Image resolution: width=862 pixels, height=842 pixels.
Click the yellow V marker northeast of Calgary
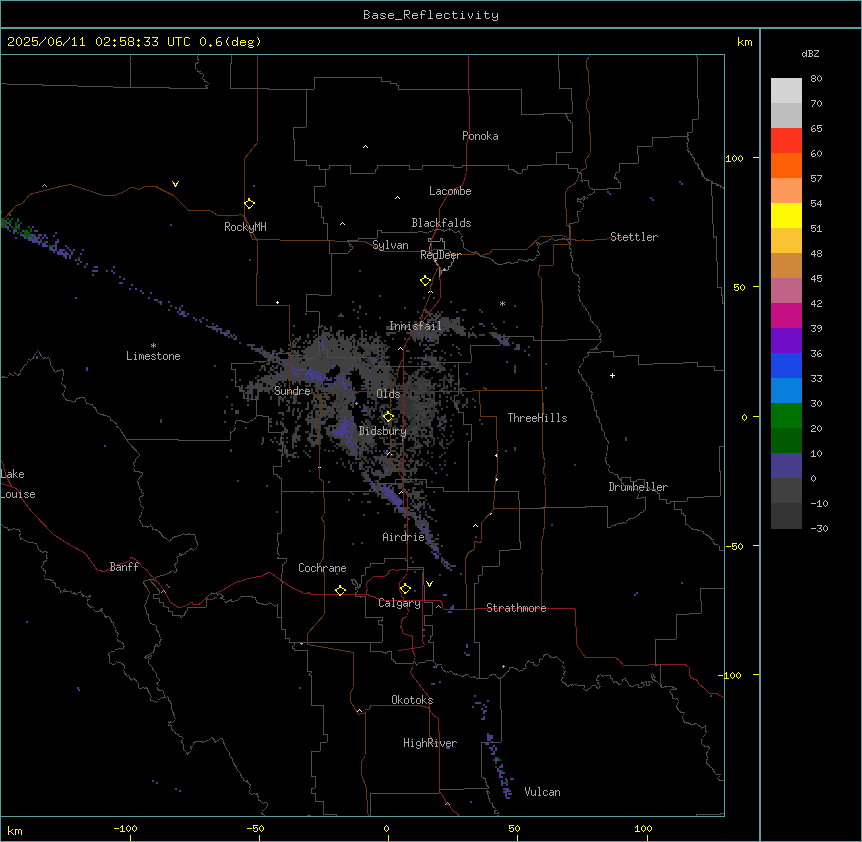coord(429,584)
